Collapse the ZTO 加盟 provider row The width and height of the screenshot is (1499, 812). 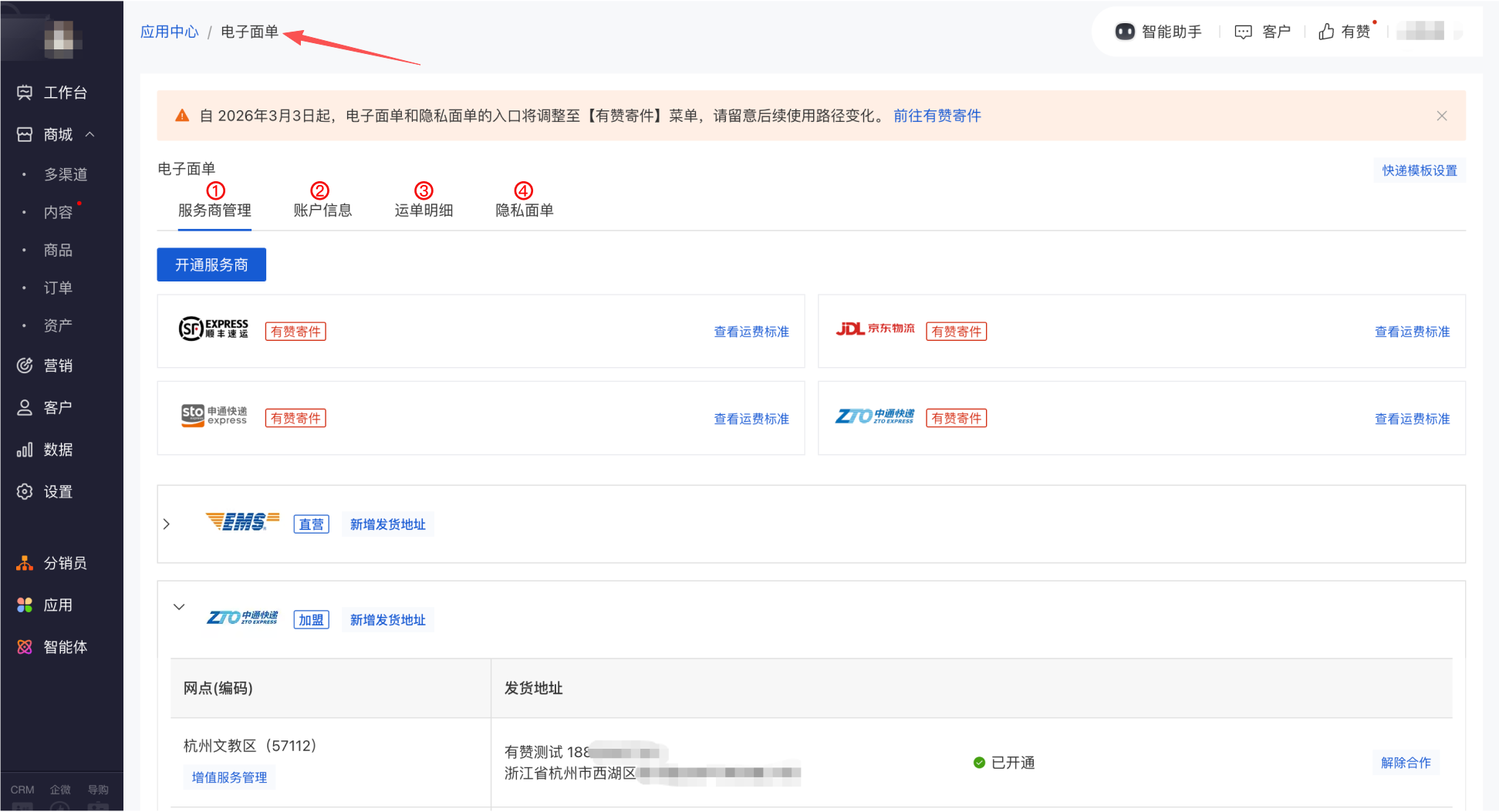click(x=179, y=607)
